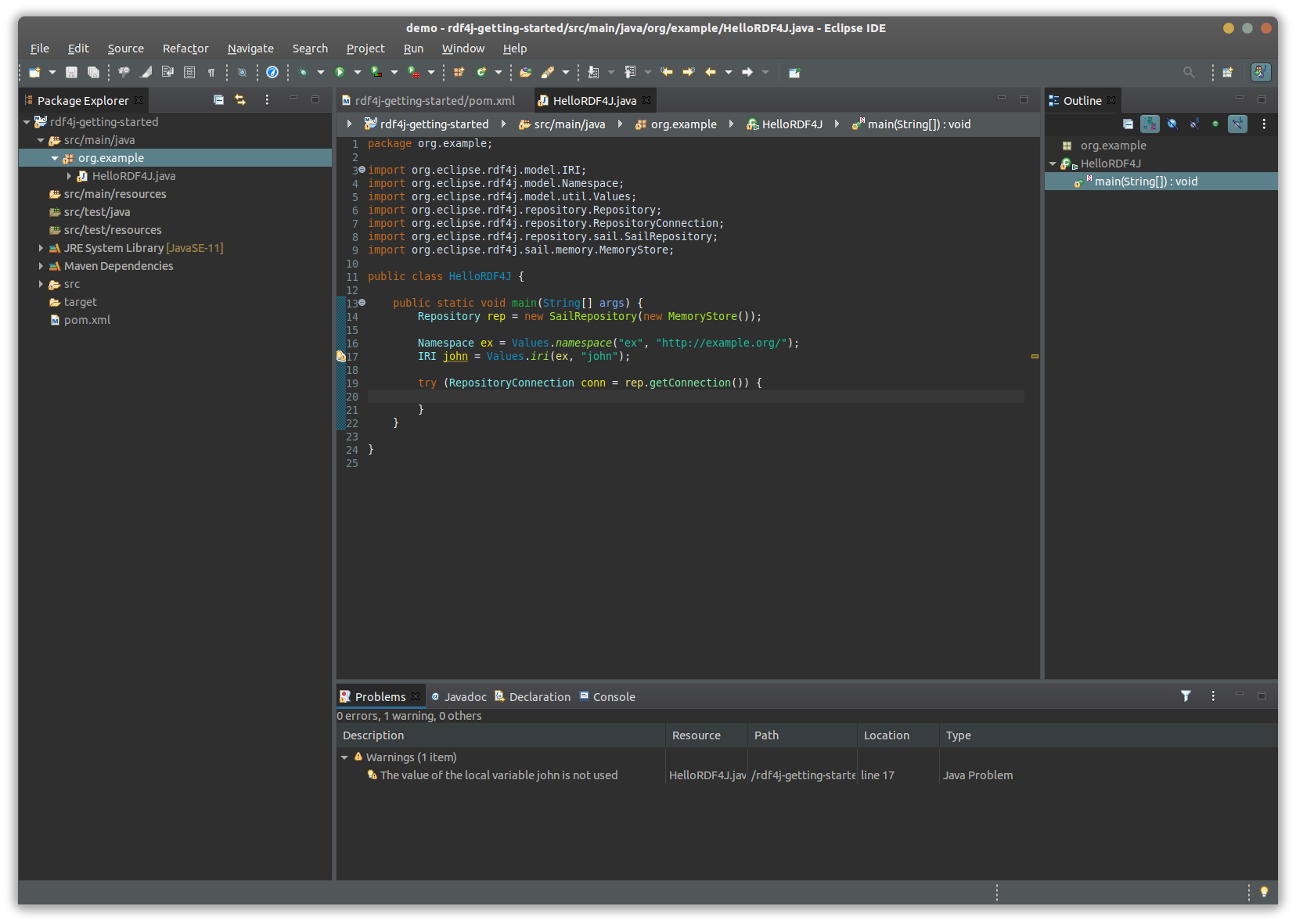Open the Debug button dropdown arrow
This screenshot has width=1296, height=924.
(321, 73)
